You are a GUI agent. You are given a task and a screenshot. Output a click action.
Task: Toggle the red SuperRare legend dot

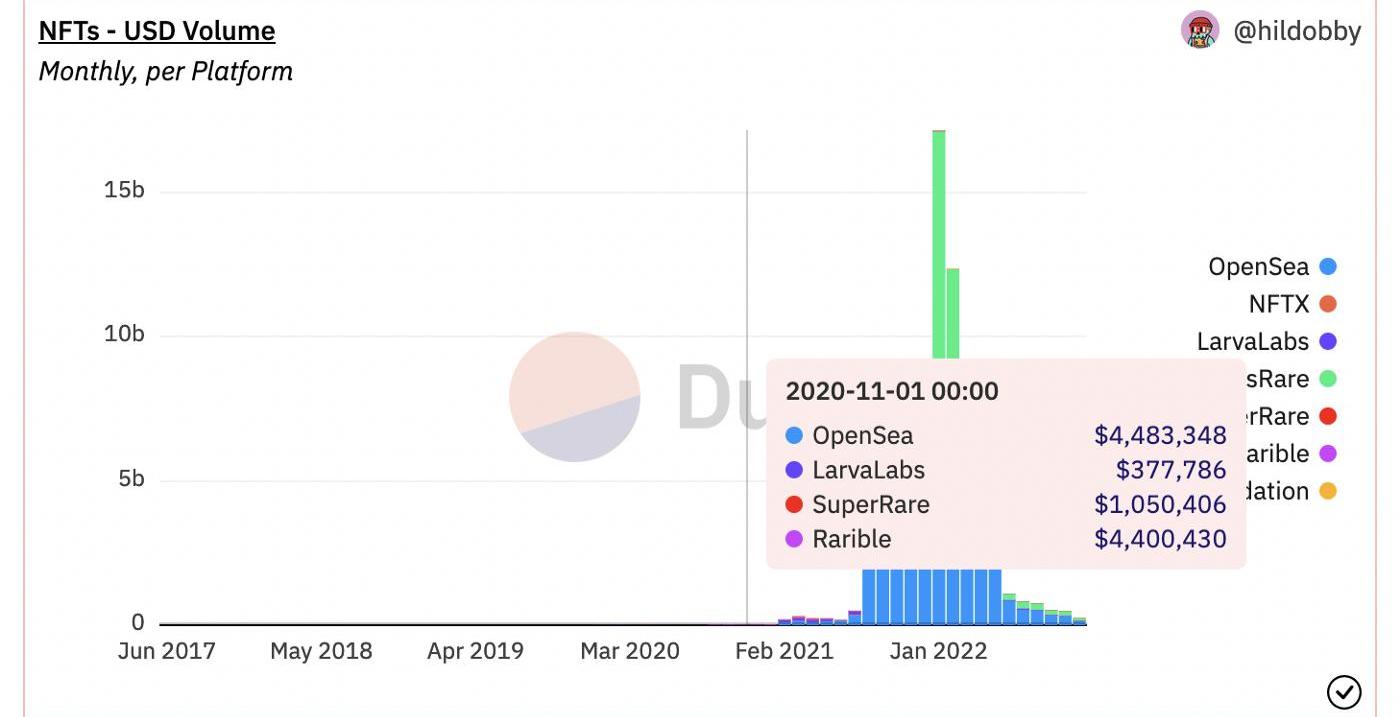pyautogui.click(x=1328, y=416)
